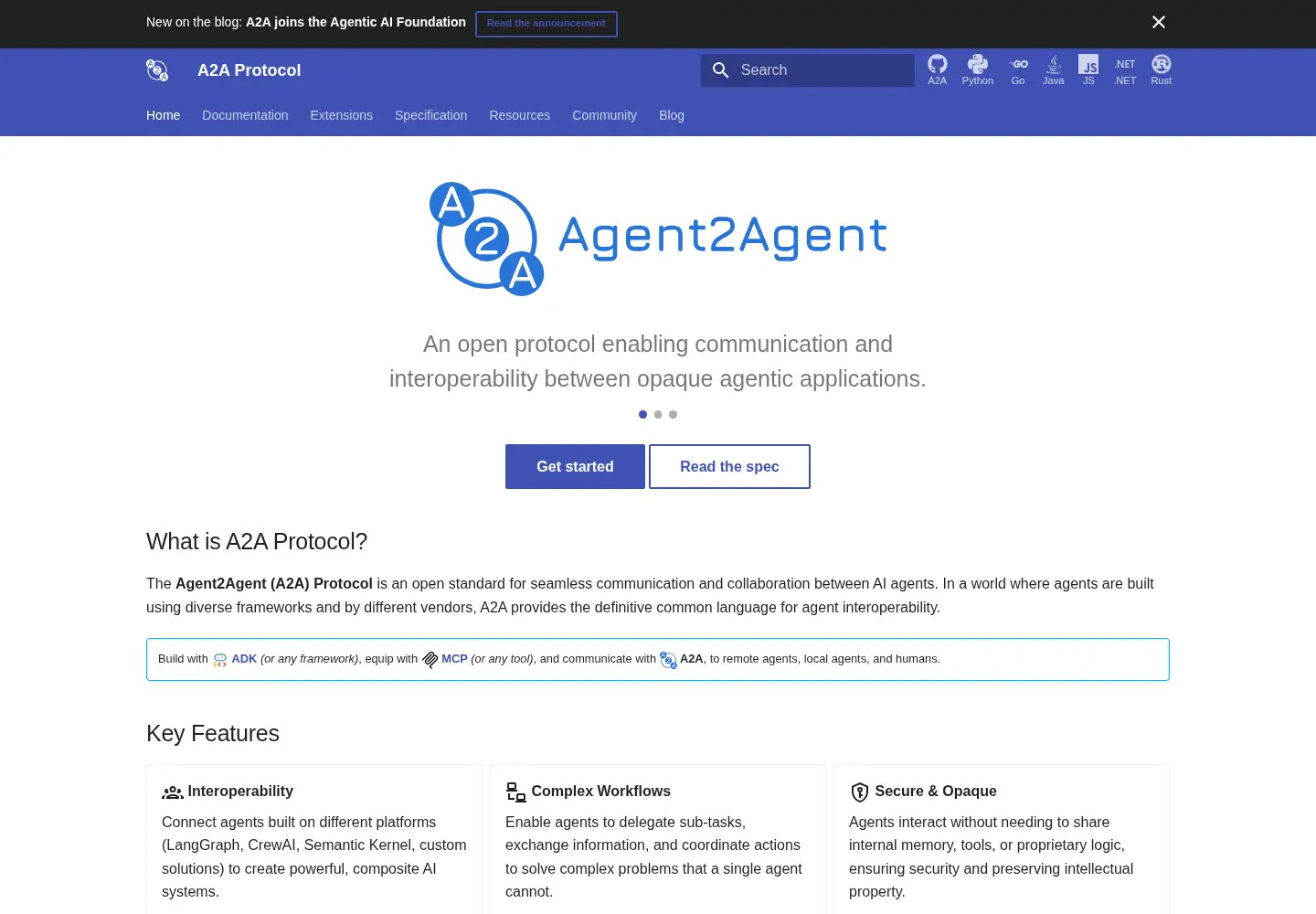This screenshot has height=914, width=1316.
Task: Open the Extensions tab
Action: point(341,115)
